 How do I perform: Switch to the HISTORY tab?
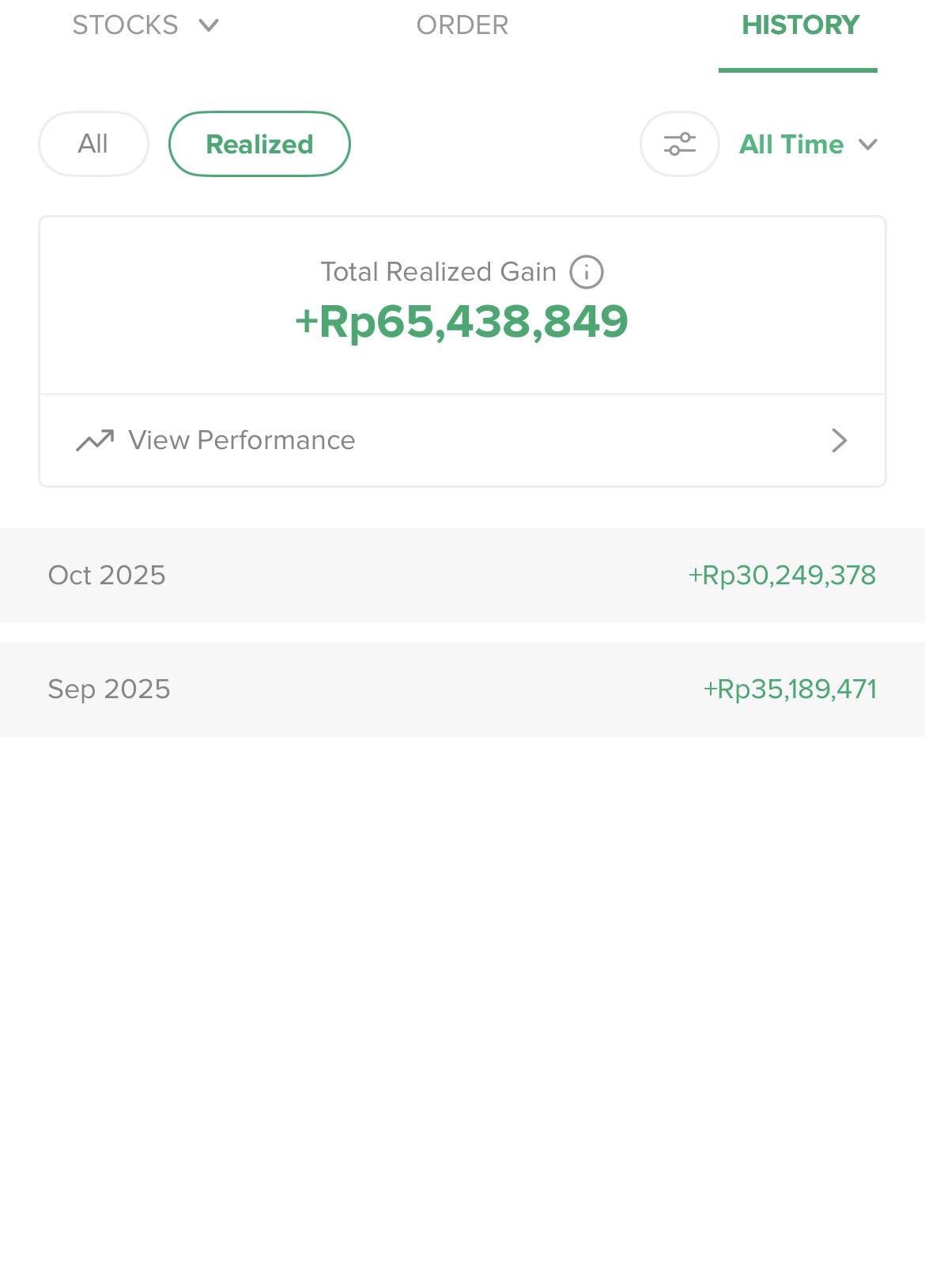tap(799, 25)
